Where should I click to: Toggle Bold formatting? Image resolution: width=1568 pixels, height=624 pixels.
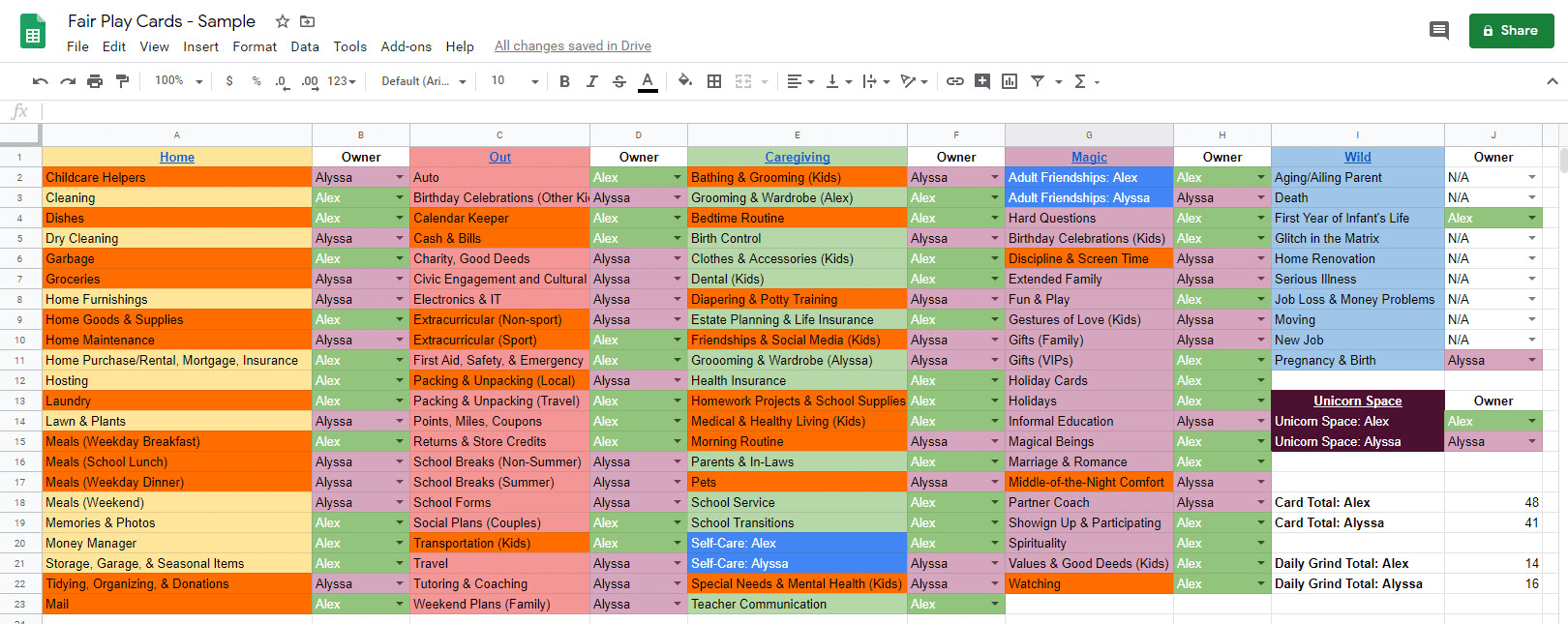[x=565, y=81]
